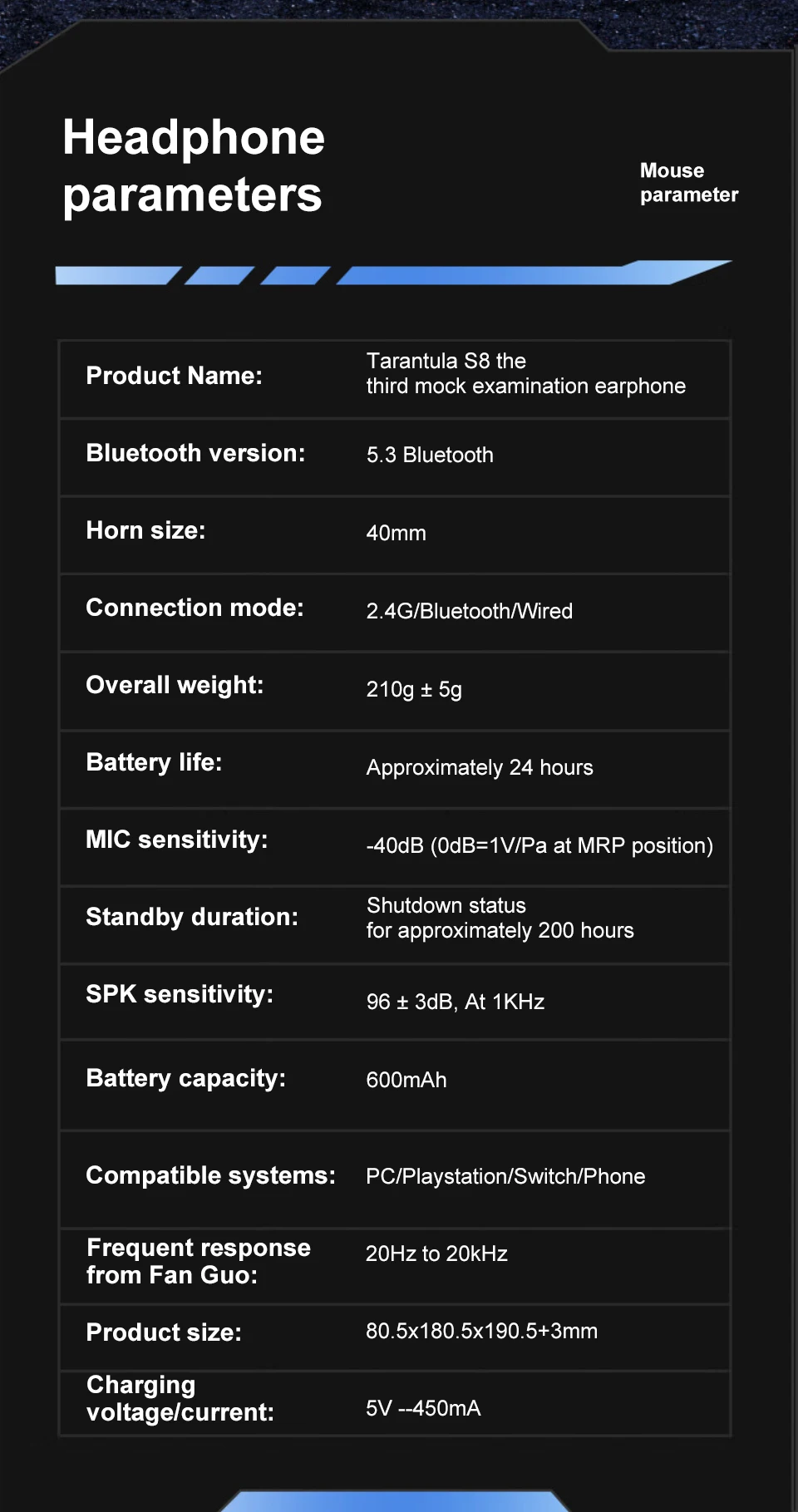
Task: Select the Connection mode label
Action: (x=195, y=608)
